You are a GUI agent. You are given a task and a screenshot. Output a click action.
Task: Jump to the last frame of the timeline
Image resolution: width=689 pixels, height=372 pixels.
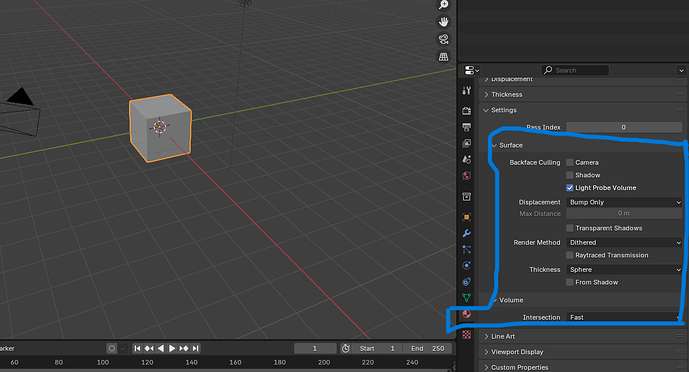195,348
